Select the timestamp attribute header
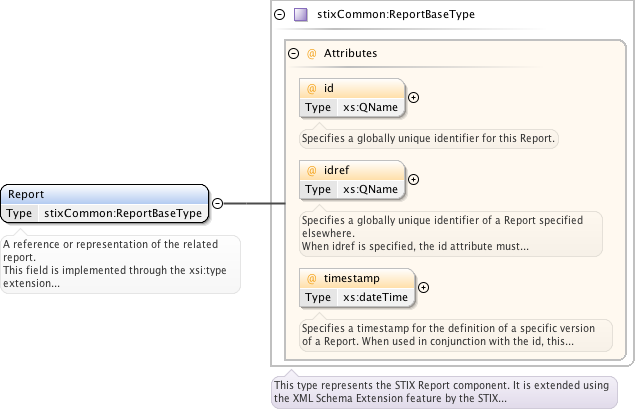 click(x=356, y=278)
